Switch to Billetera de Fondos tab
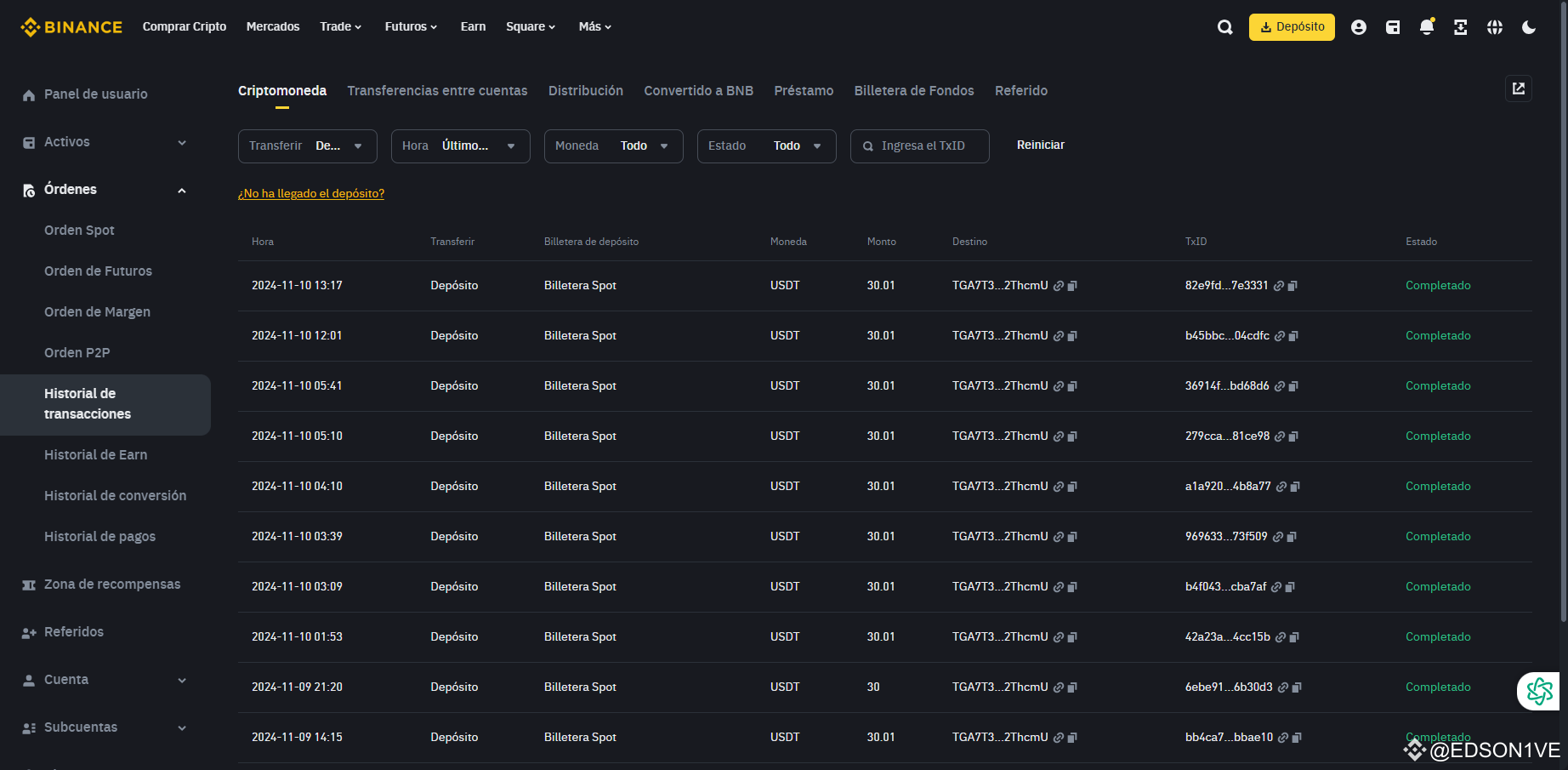 point(914,90)
